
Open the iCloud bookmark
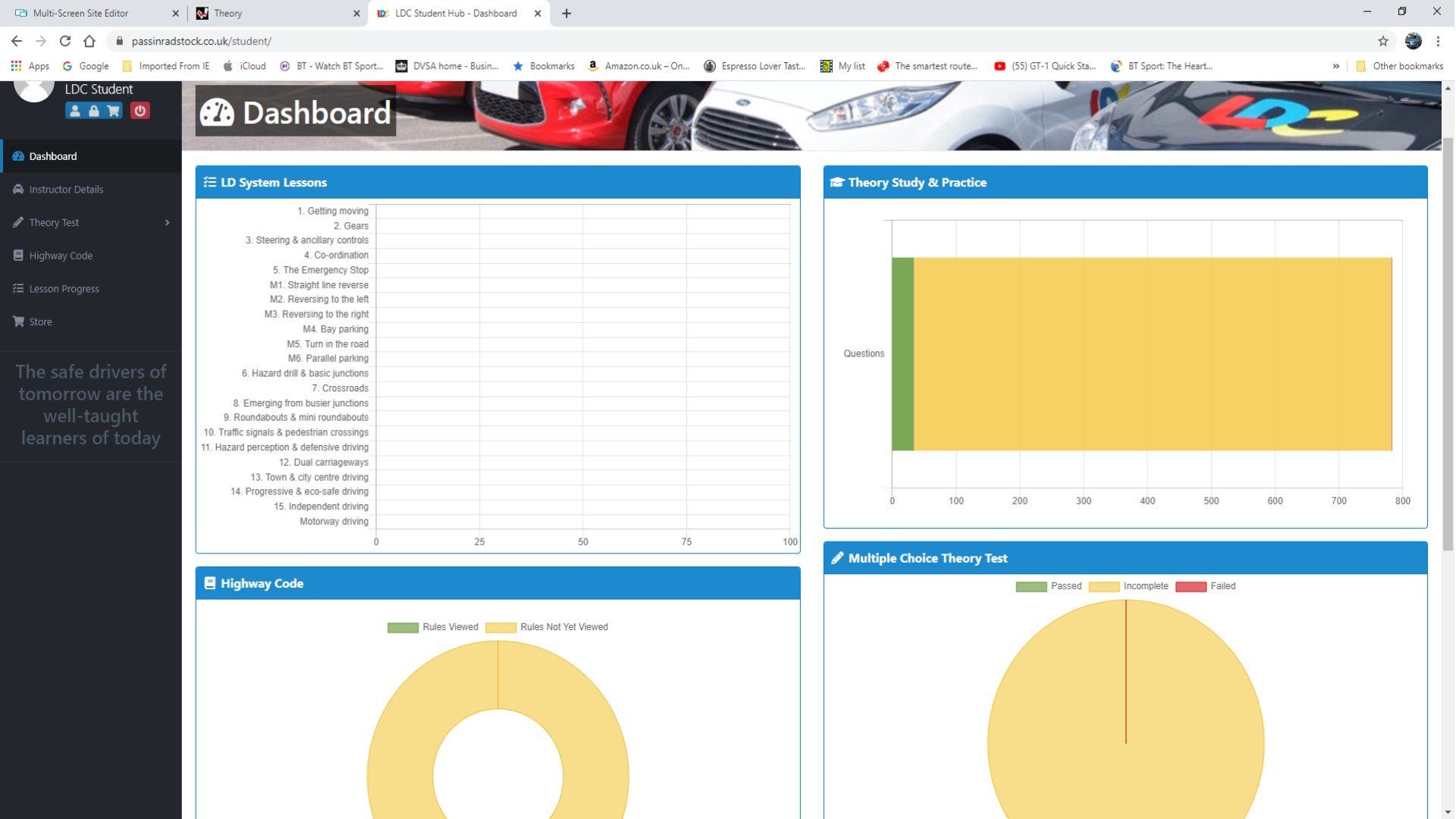click(x=244, y=66)
